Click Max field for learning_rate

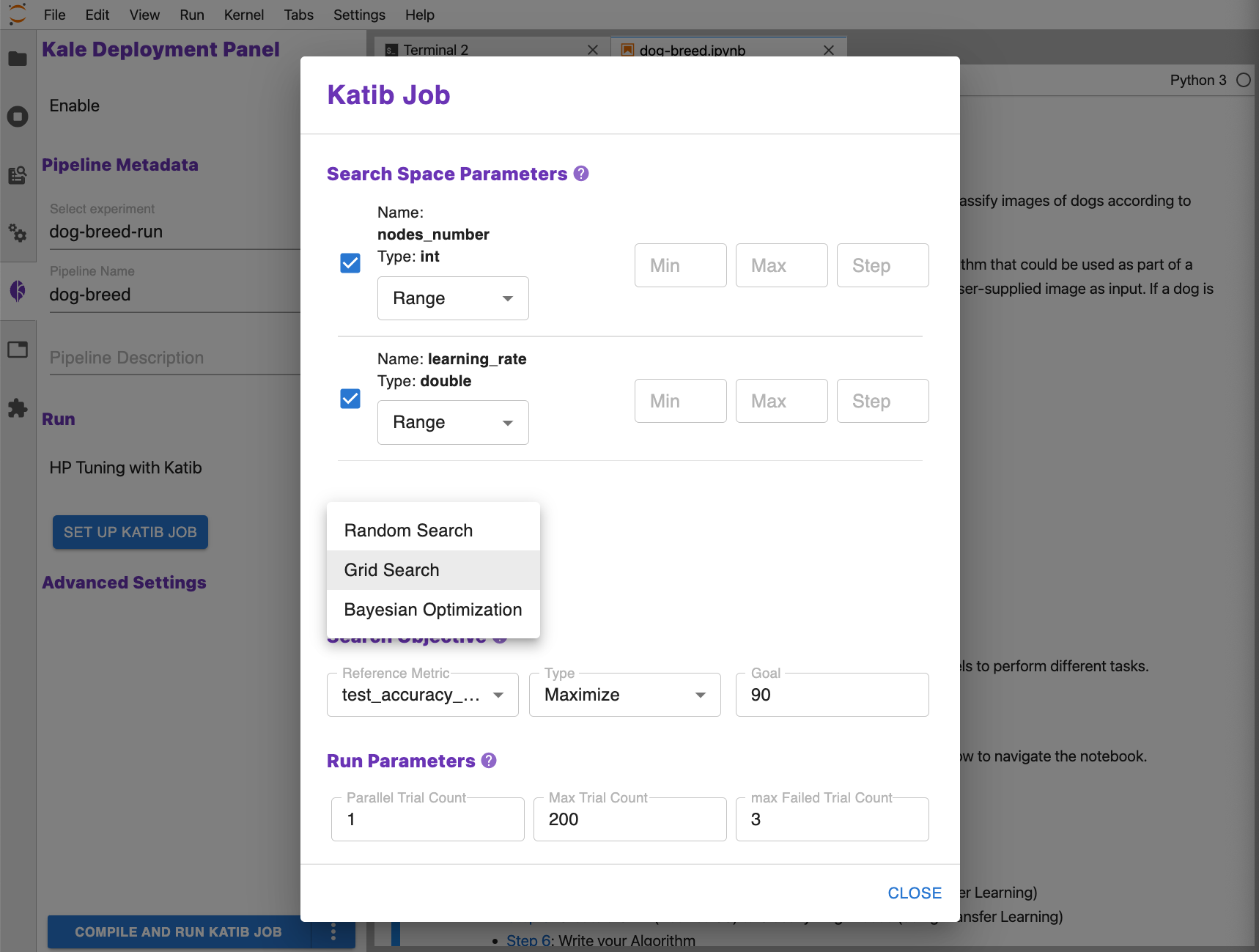tap(782, 401)
